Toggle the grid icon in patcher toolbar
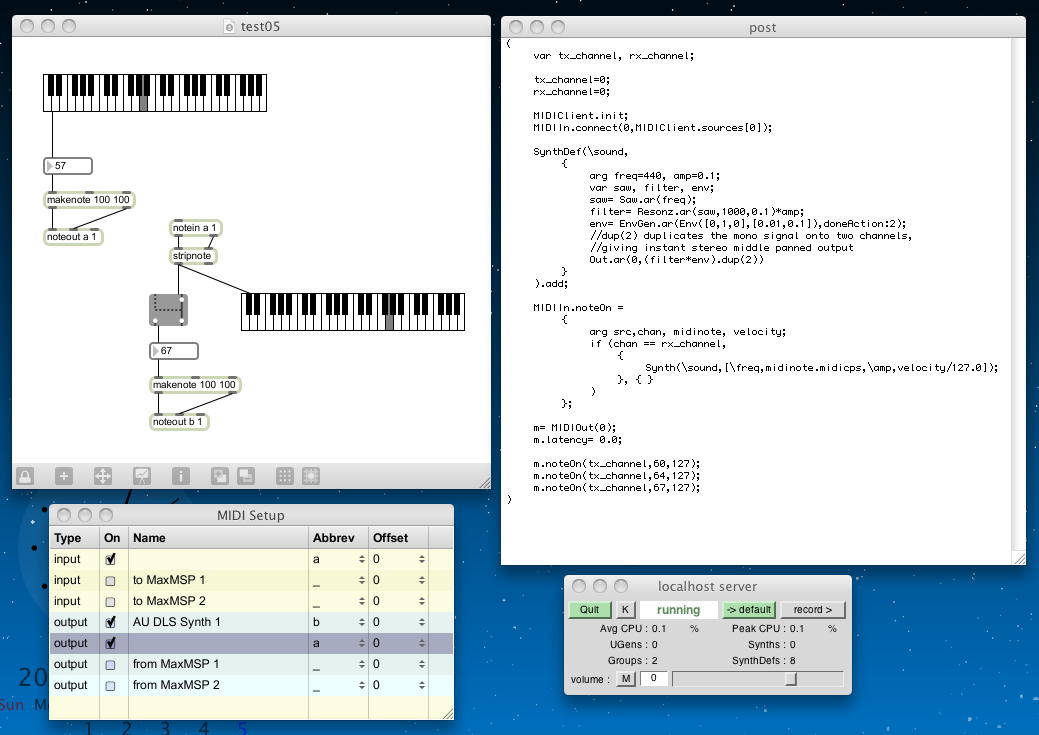This screenshot has height=735, width=1039. [284, 477]
